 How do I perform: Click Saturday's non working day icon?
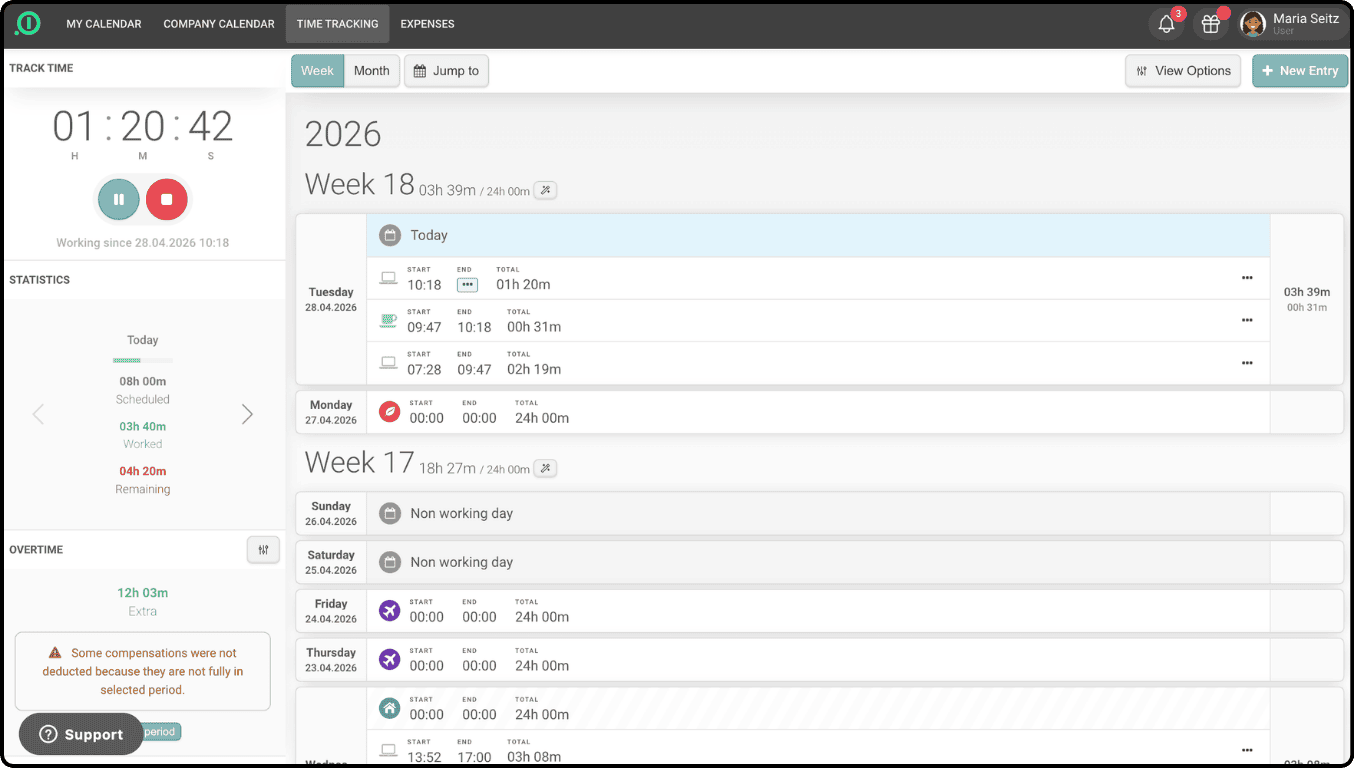coord(390,562)
